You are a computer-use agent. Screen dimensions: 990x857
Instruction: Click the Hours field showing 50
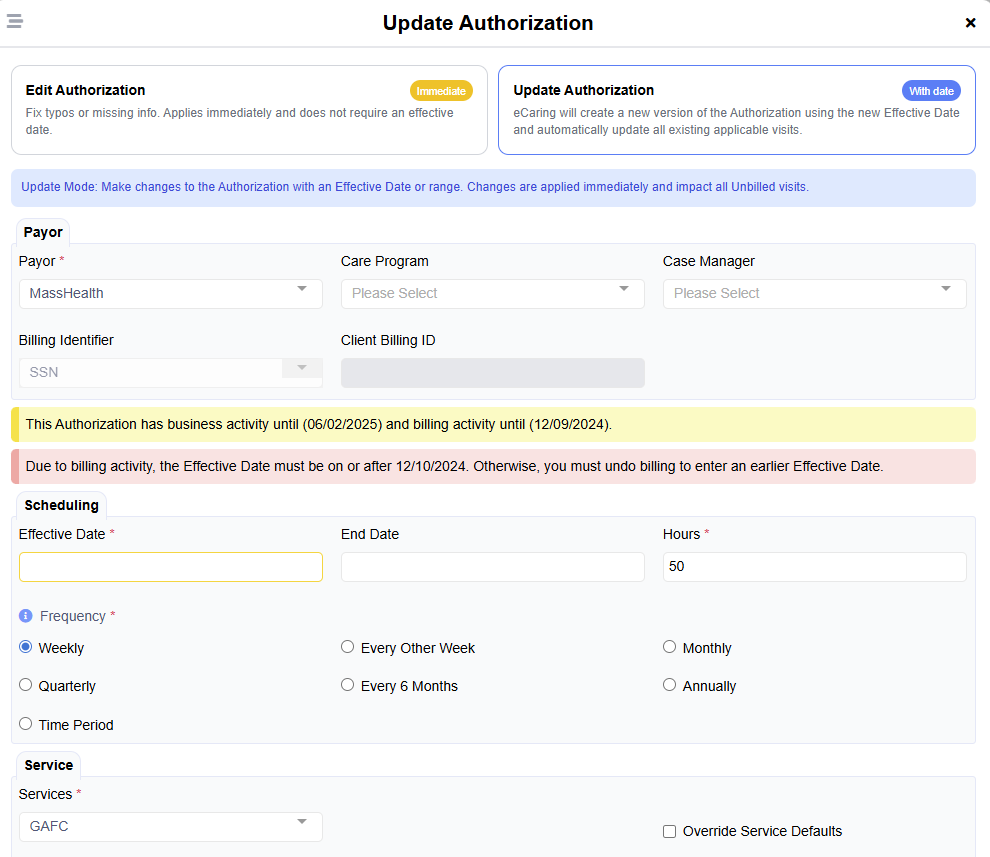point(814,566)
